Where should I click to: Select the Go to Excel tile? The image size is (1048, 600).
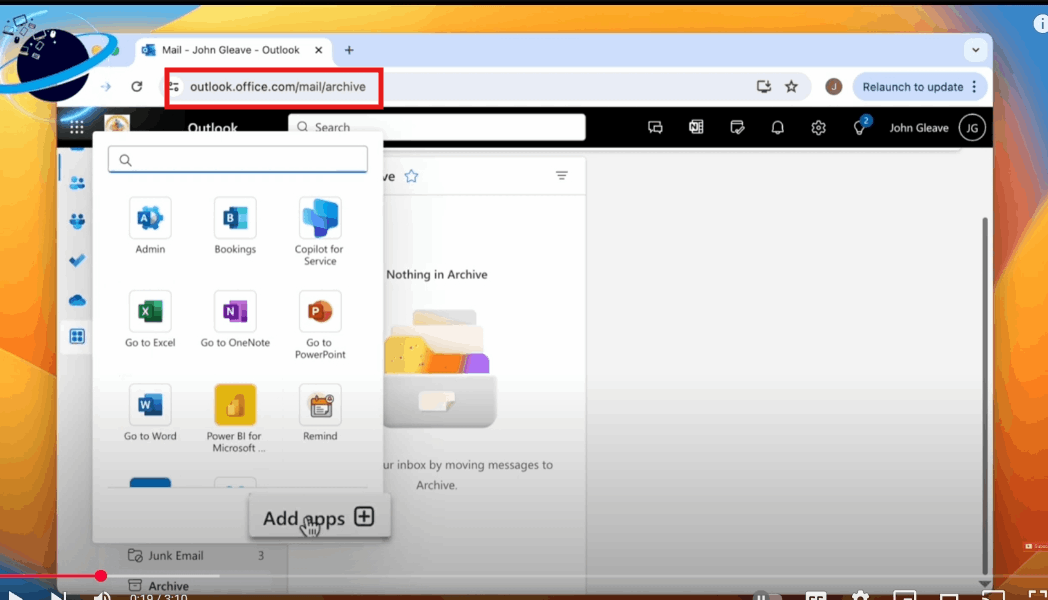click(149, 320)
